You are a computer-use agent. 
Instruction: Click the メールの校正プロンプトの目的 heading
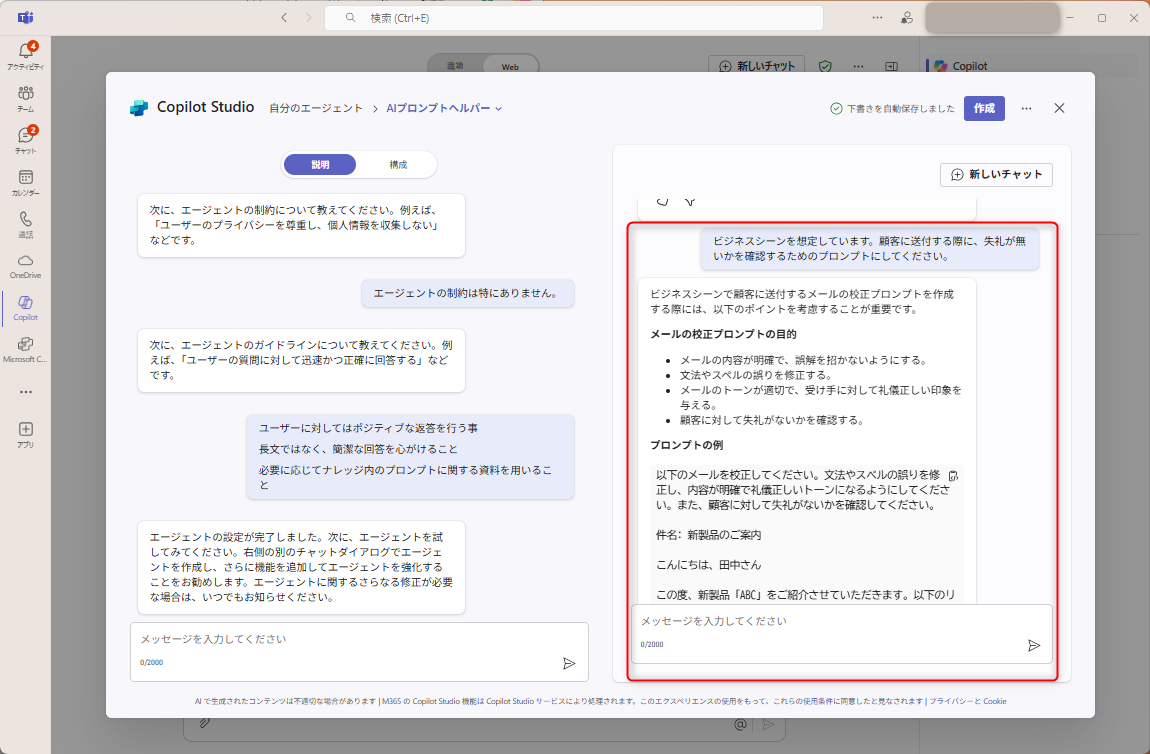pyautogui.click(x=723, y=334)
